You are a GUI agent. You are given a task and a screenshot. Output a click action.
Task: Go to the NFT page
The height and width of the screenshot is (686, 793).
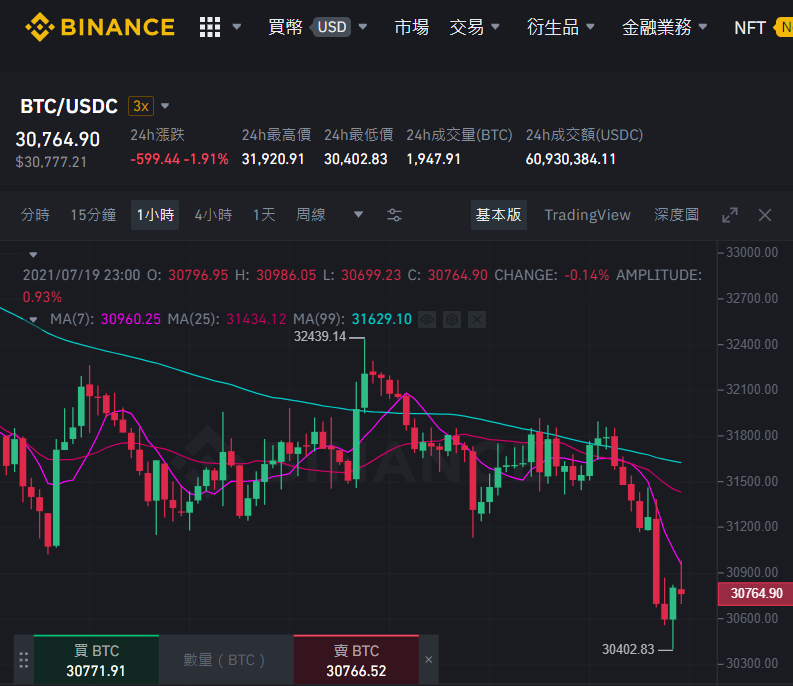[x=750, y=27]
